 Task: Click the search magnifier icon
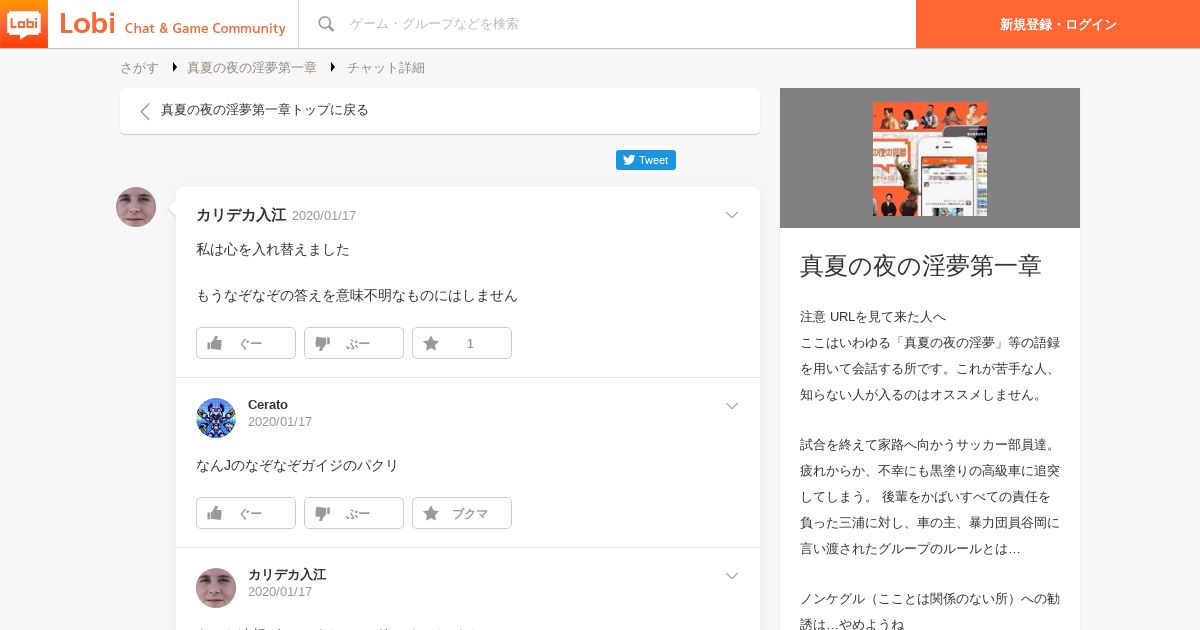pos(326,24)
